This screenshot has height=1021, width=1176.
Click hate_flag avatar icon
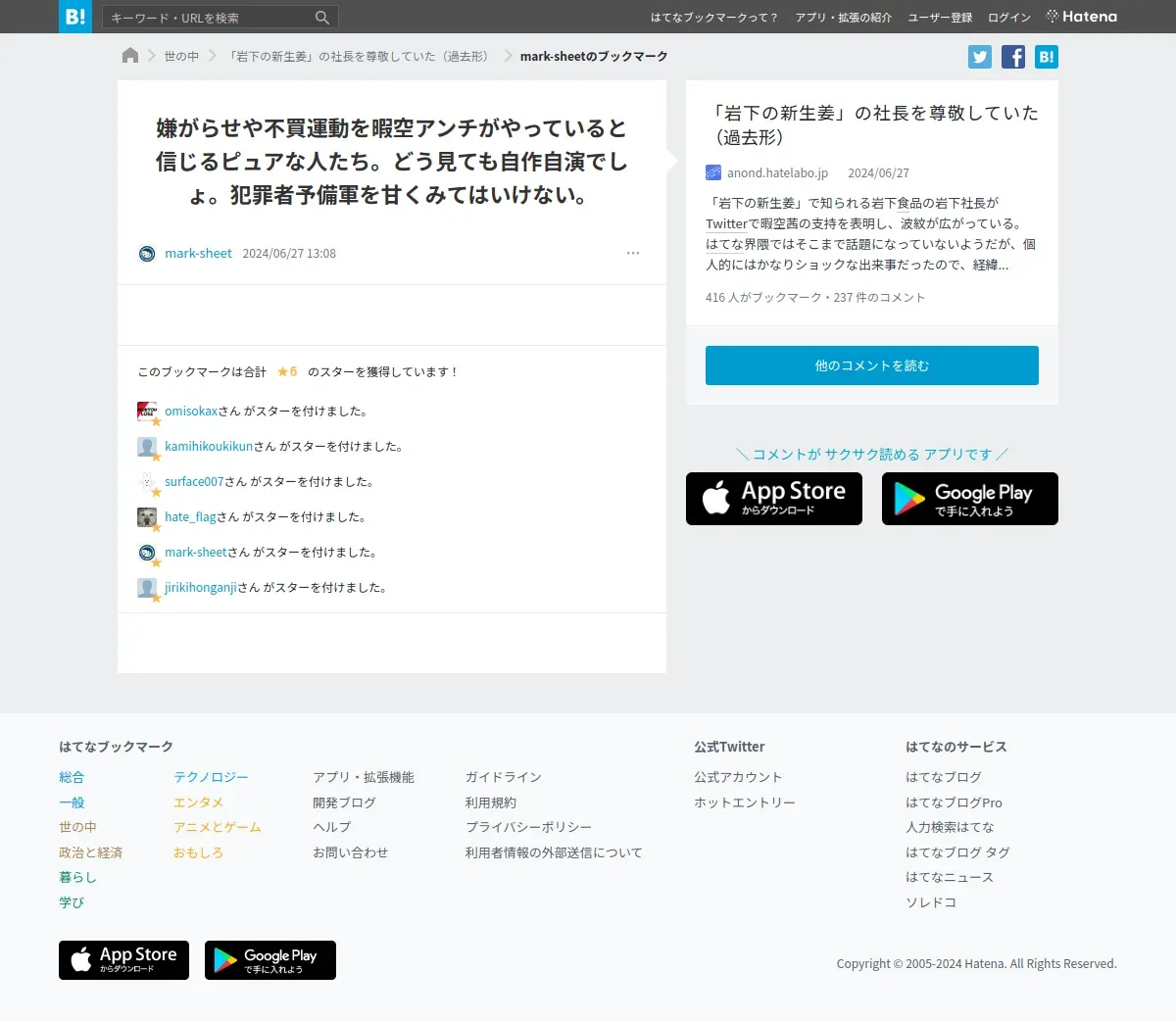pyautogui.click(x=147, y=517)
